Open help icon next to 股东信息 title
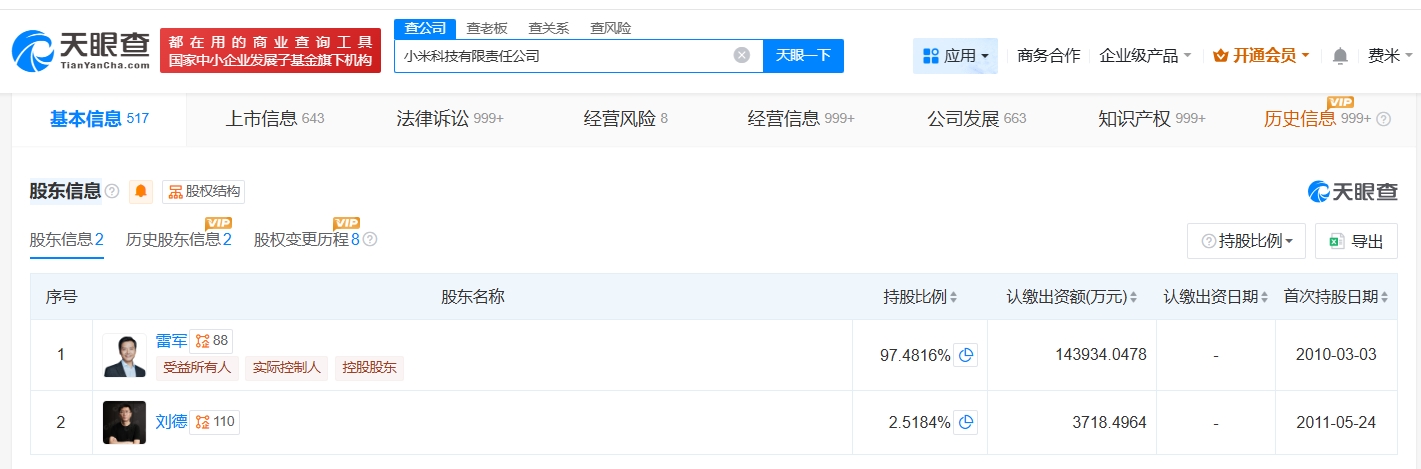Viewport: 1421px width, 469px height. (112, 191)
